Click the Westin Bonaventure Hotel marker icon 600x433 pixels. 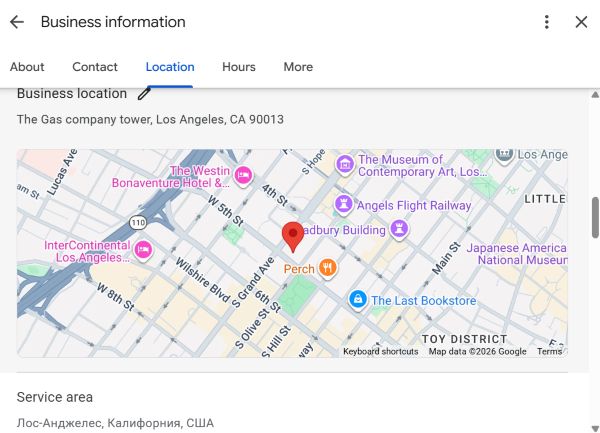243,176
